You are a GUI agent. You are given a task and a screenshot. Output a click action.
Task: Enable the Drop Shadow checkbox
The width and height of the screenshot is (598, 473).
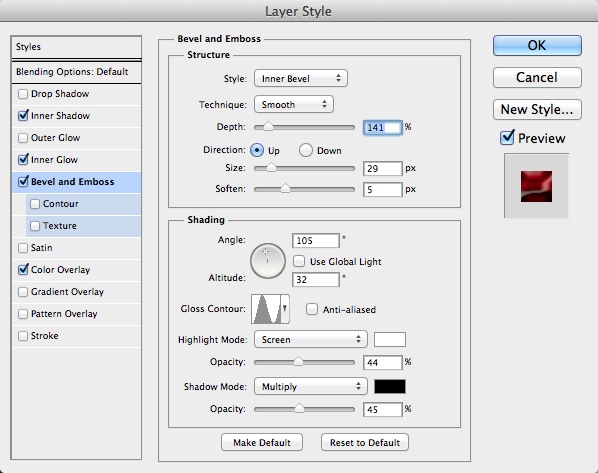(x=23, y=94)
